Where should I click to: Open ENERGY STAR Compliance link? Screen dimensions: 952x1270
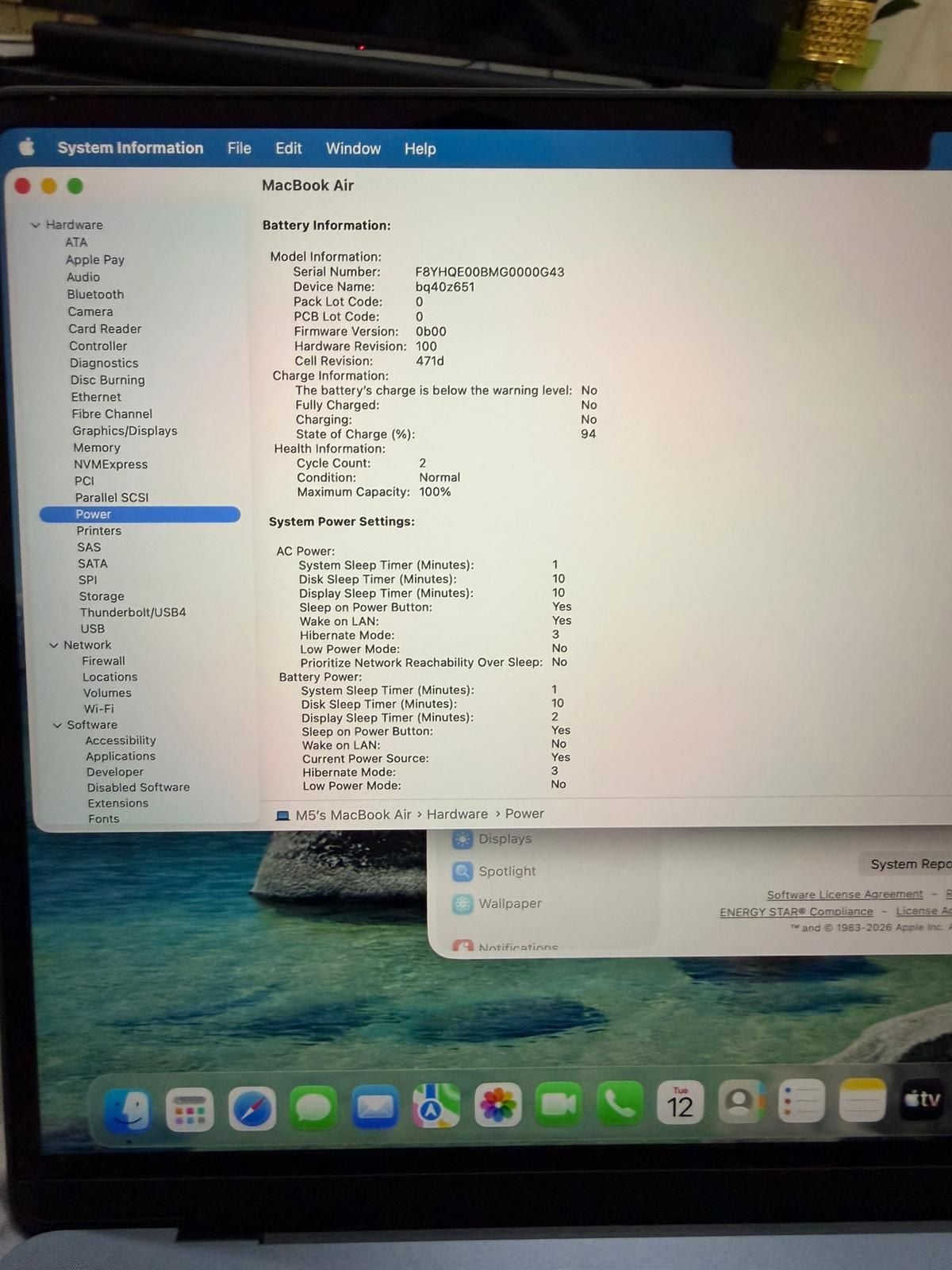pos(796,912)
